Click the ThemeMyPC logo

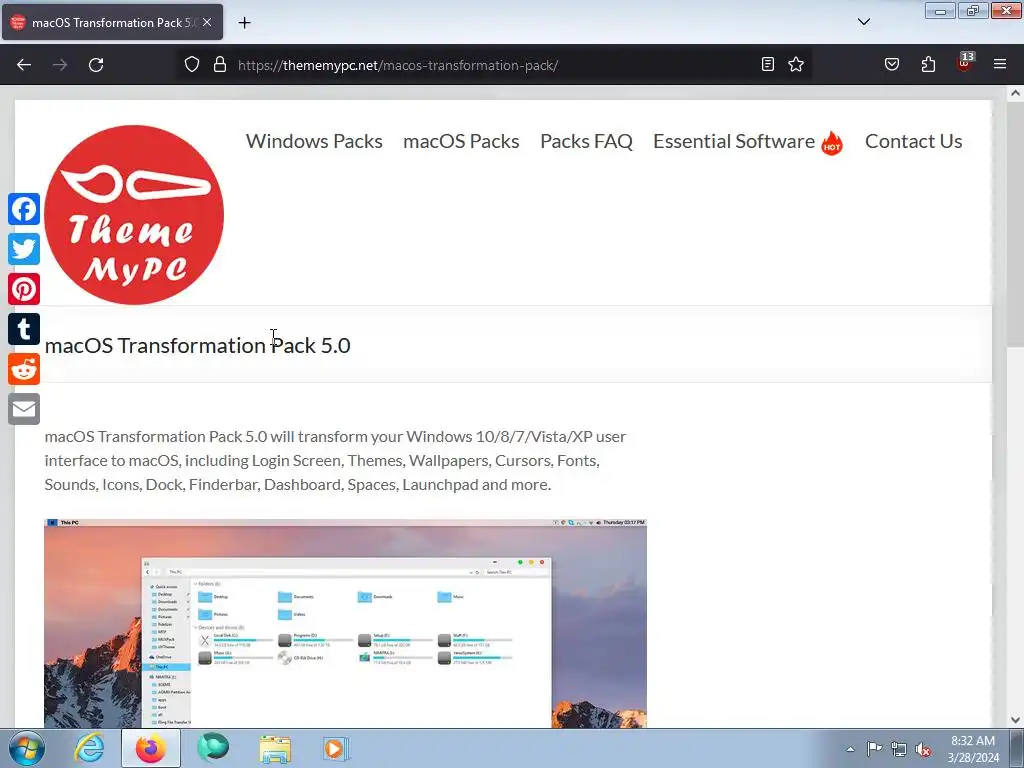click(x=134, y=215)
